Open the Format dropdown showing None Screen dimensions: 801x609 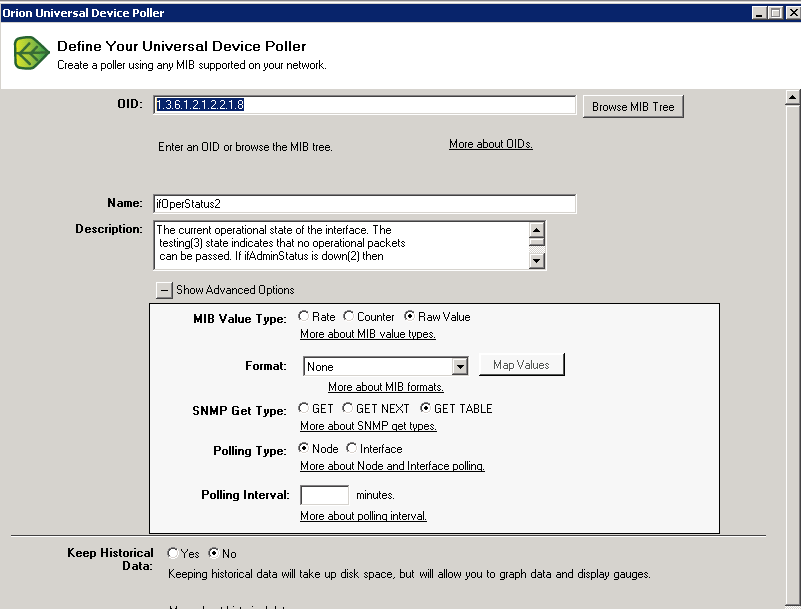pyautogui.click(x=385, y=366)
